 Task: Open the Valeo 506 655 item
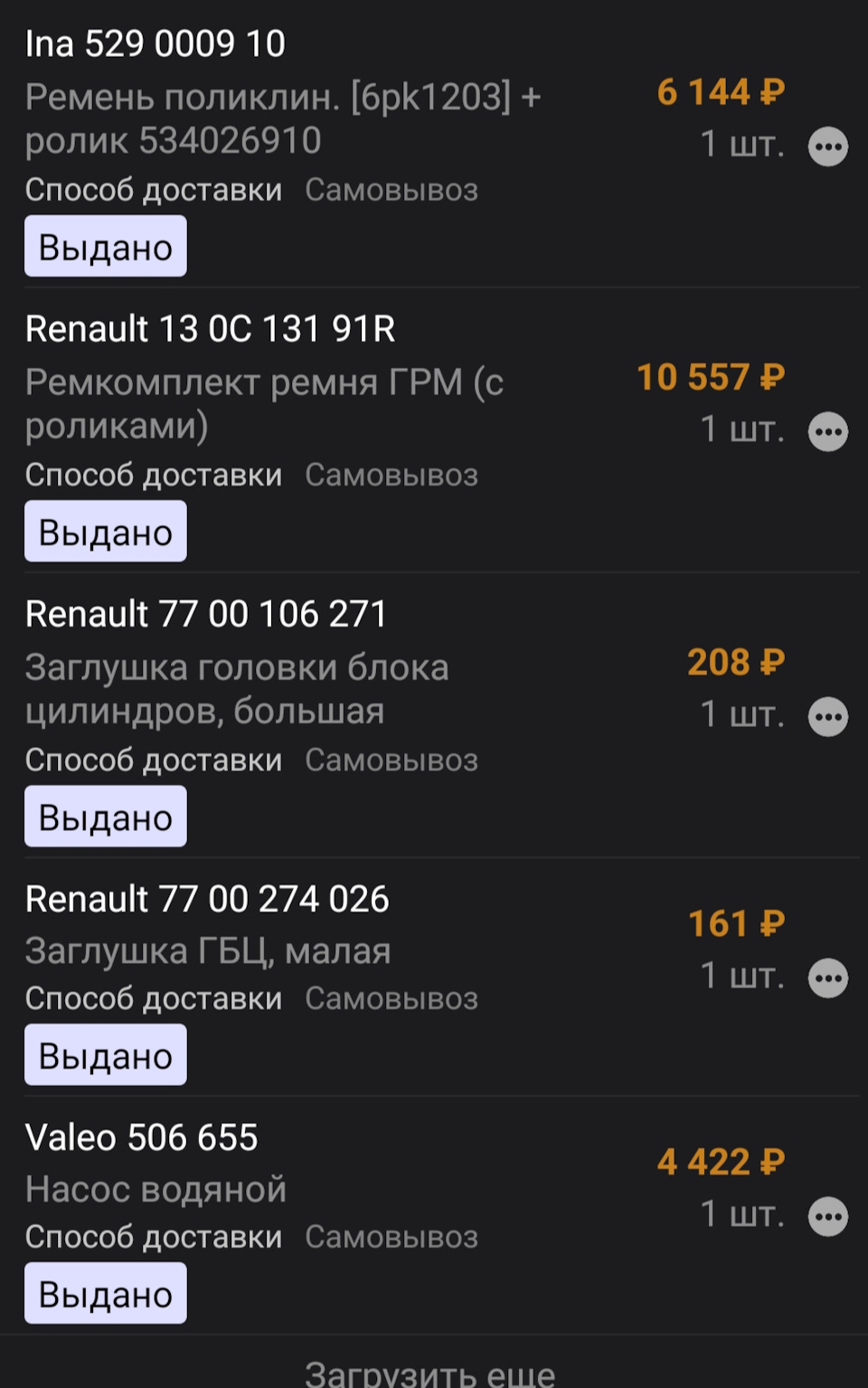142,1138
